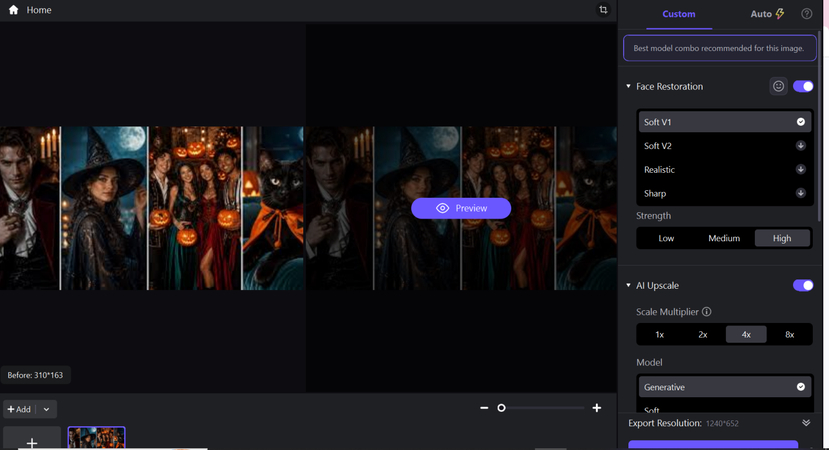Image resolution: width=829 pixels, height=450 pixels.
Task: Choose 4x scale multiplier
Action: 746,334
